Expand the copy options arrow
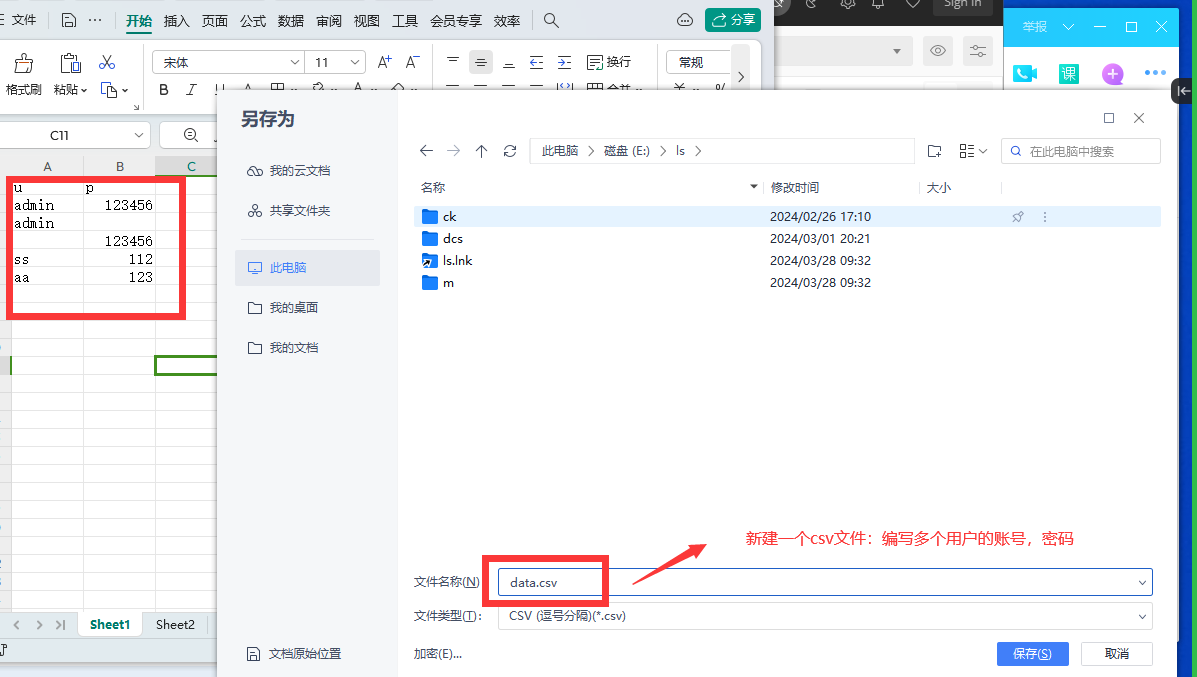 [125, 90]
